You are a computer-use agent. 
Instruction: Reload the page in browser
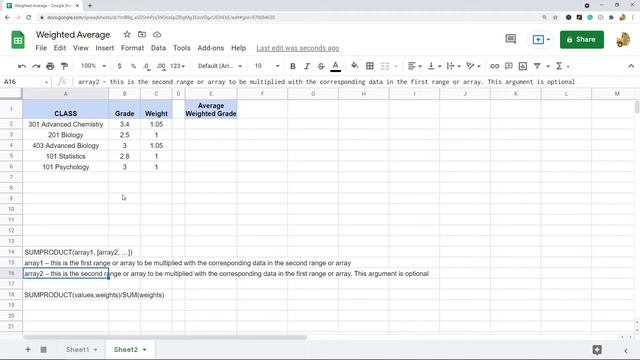pos(29,17)
